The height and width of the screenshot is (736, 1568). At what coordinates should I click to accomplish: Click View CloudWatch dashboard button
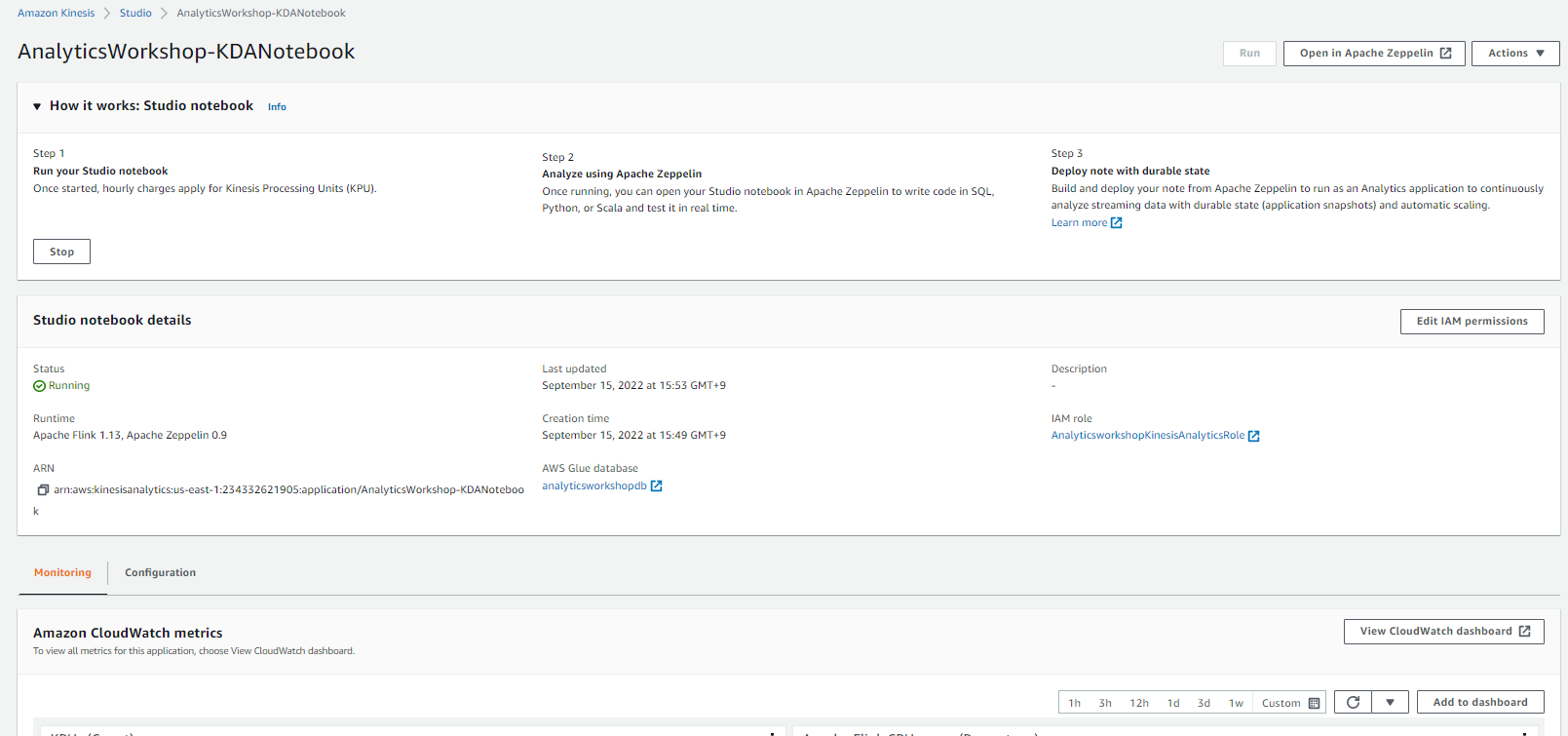coord(1444,632)
